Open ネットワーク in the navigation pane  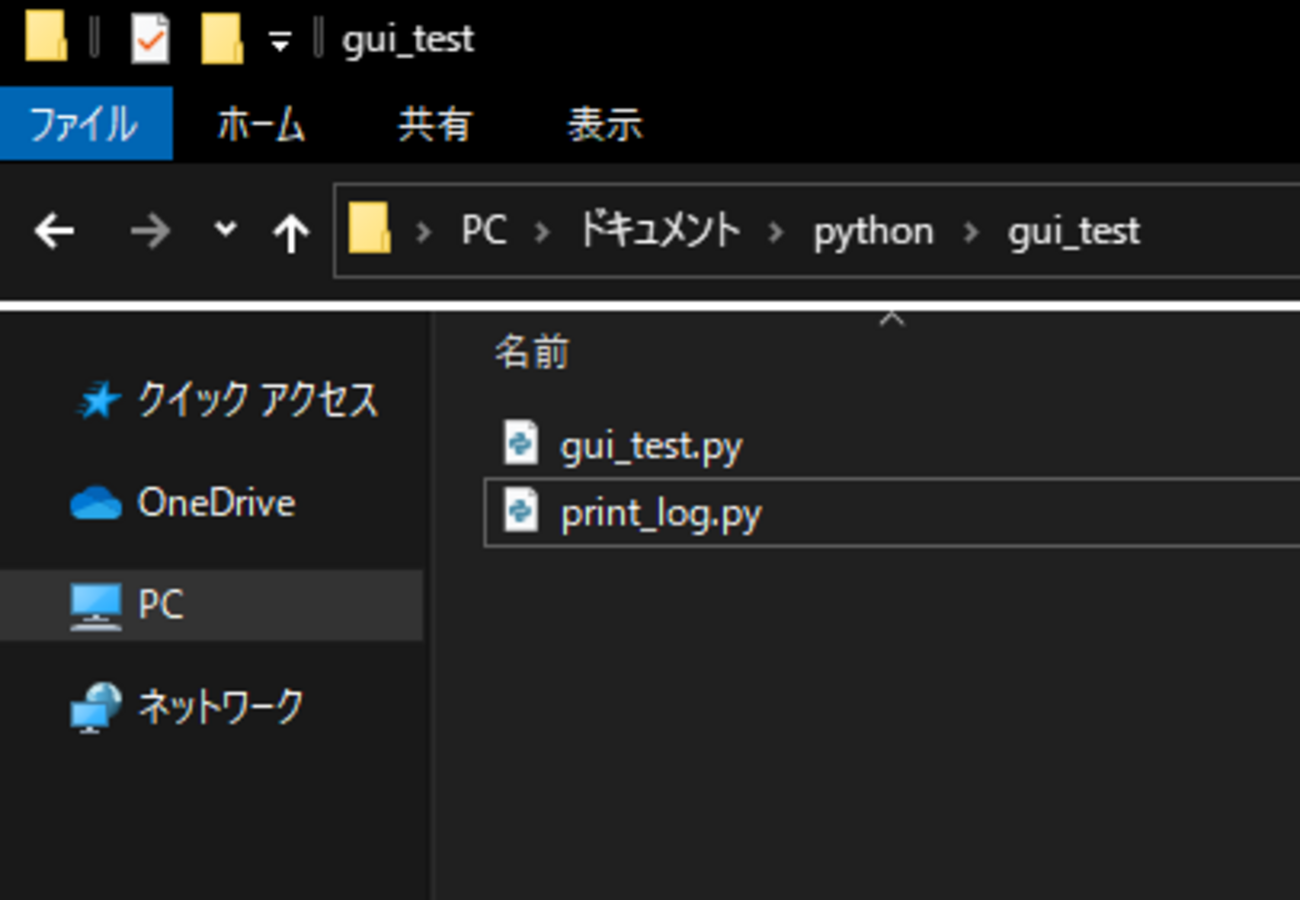pyautogui.click(x=220, y=707)
